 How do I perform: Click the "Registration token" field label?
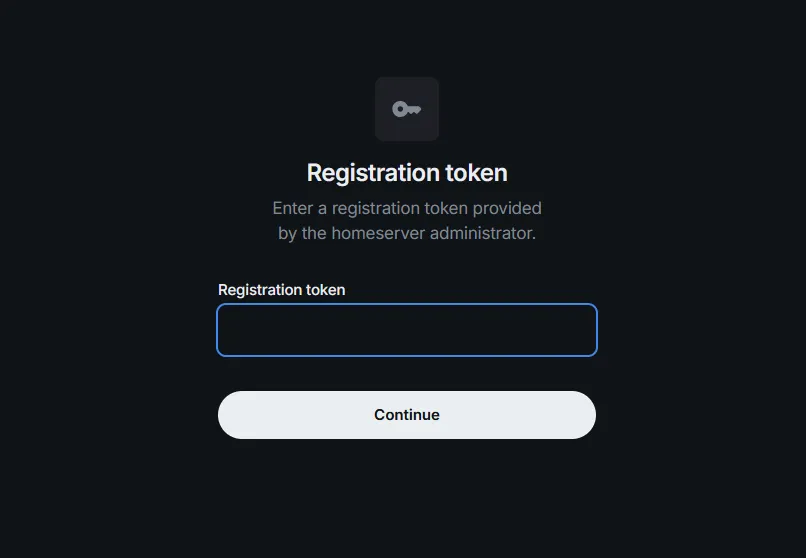[281, 290]
